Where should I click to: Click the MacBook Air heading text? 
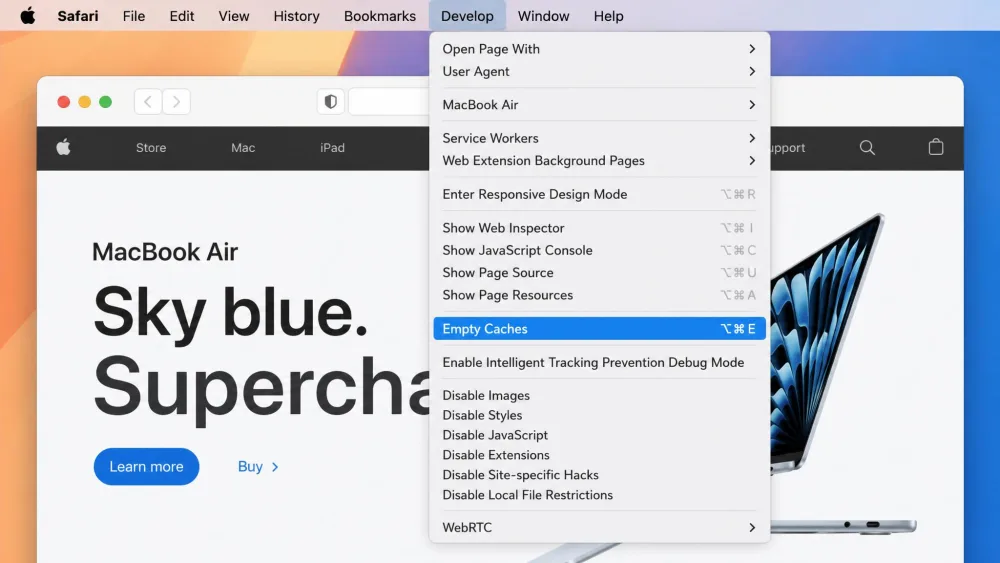click(x=165, y=252)
